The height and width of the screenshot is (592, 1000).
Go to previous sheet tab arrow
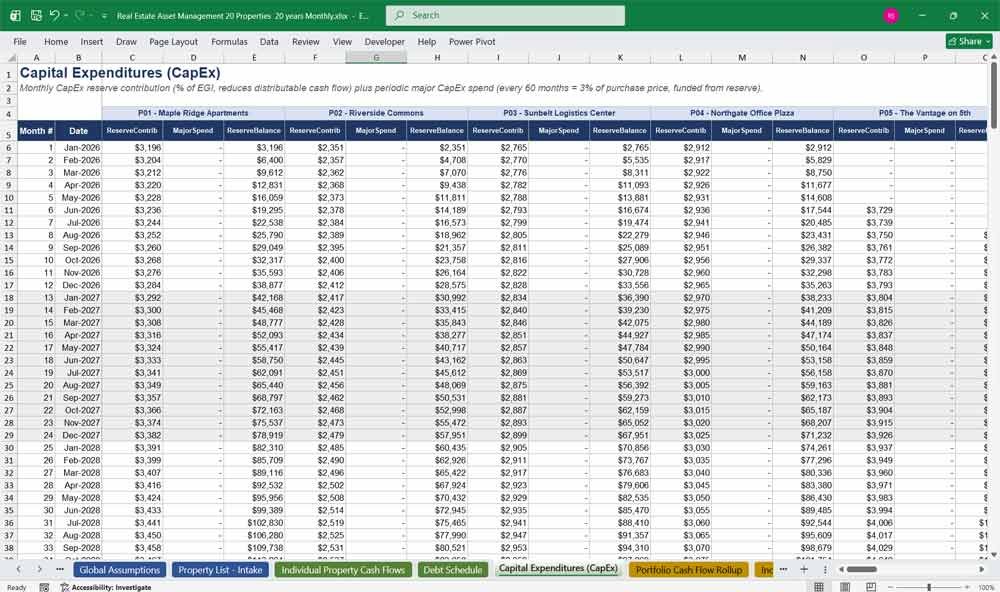click(18, 569)
